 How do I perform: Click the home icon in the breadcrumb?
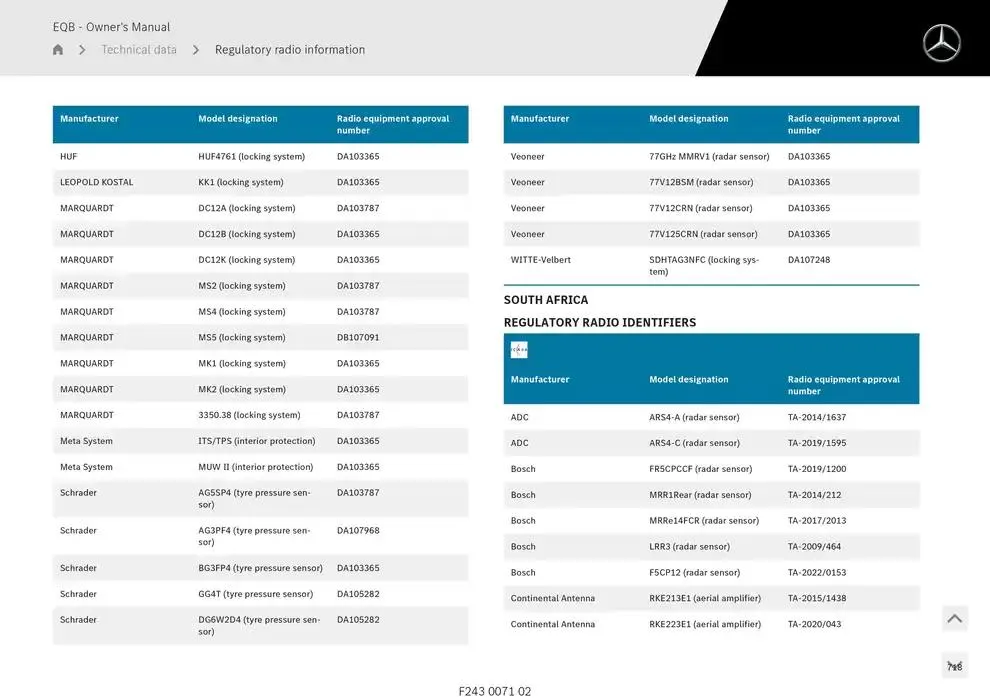58,50
